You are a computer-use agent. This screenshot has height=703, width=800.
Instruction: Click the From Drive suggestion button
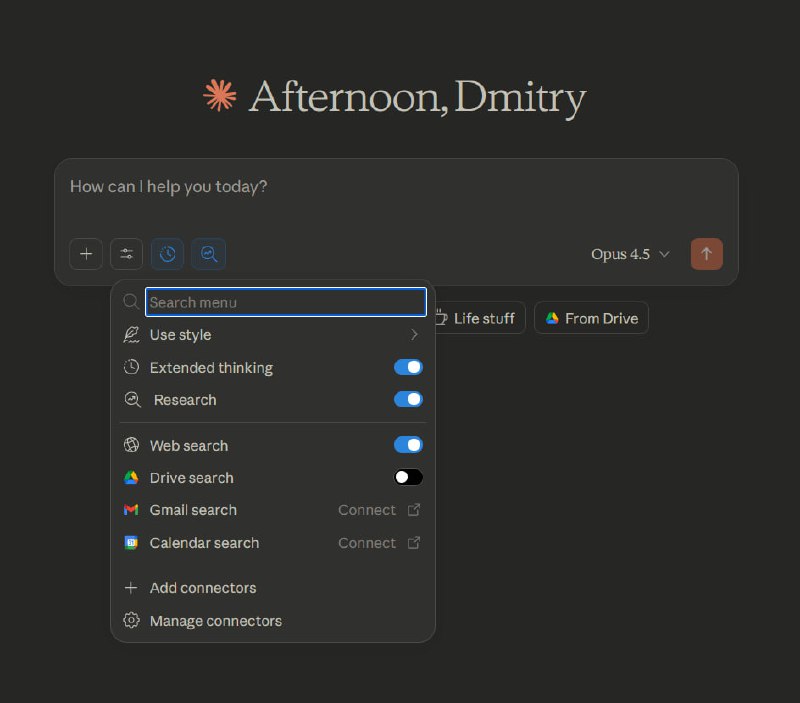click(591, 318)
